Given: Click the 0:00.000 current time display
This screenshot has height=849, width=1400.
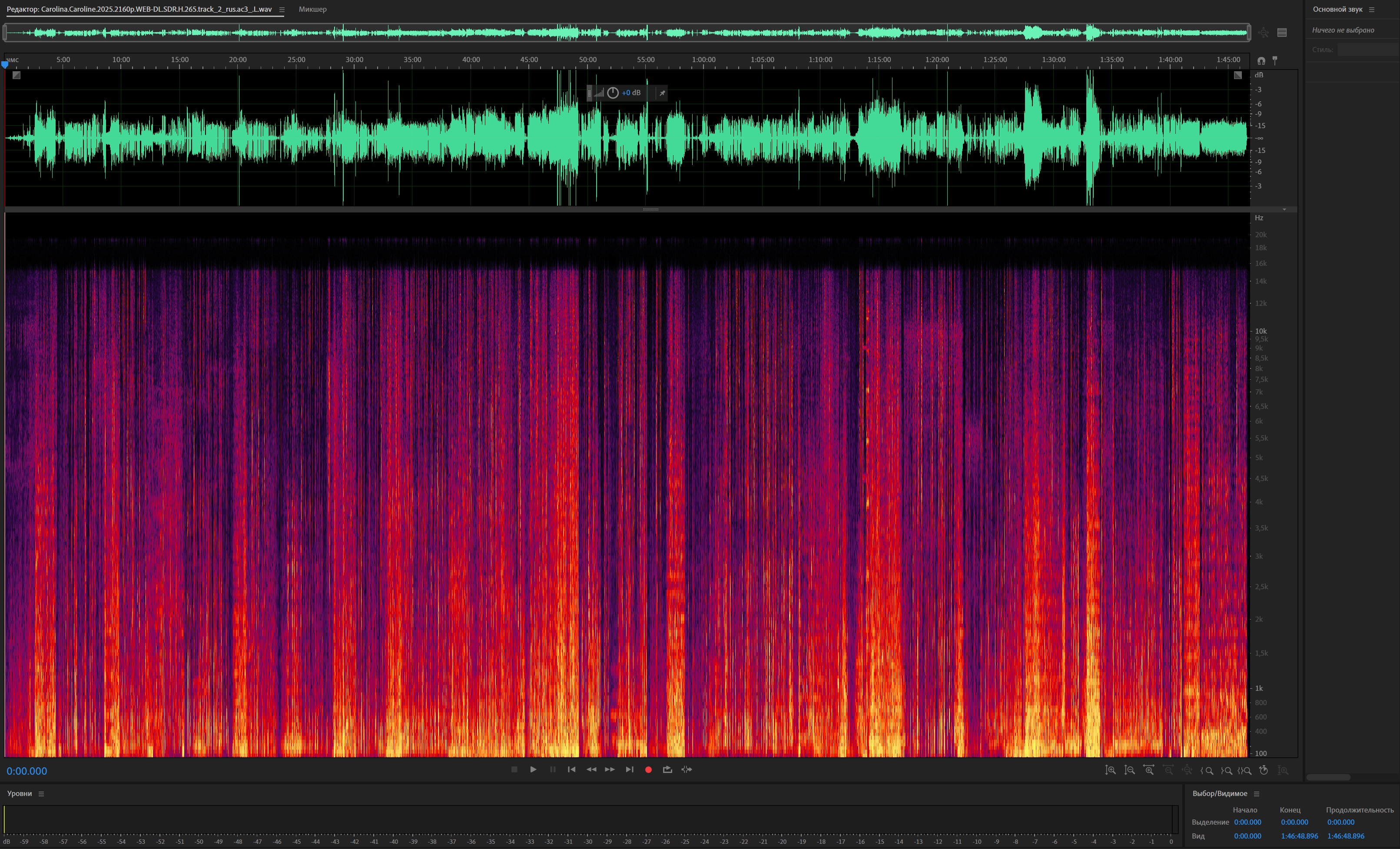Looking at the screenshot, I should pyautogui.click(x=27, y=771).
